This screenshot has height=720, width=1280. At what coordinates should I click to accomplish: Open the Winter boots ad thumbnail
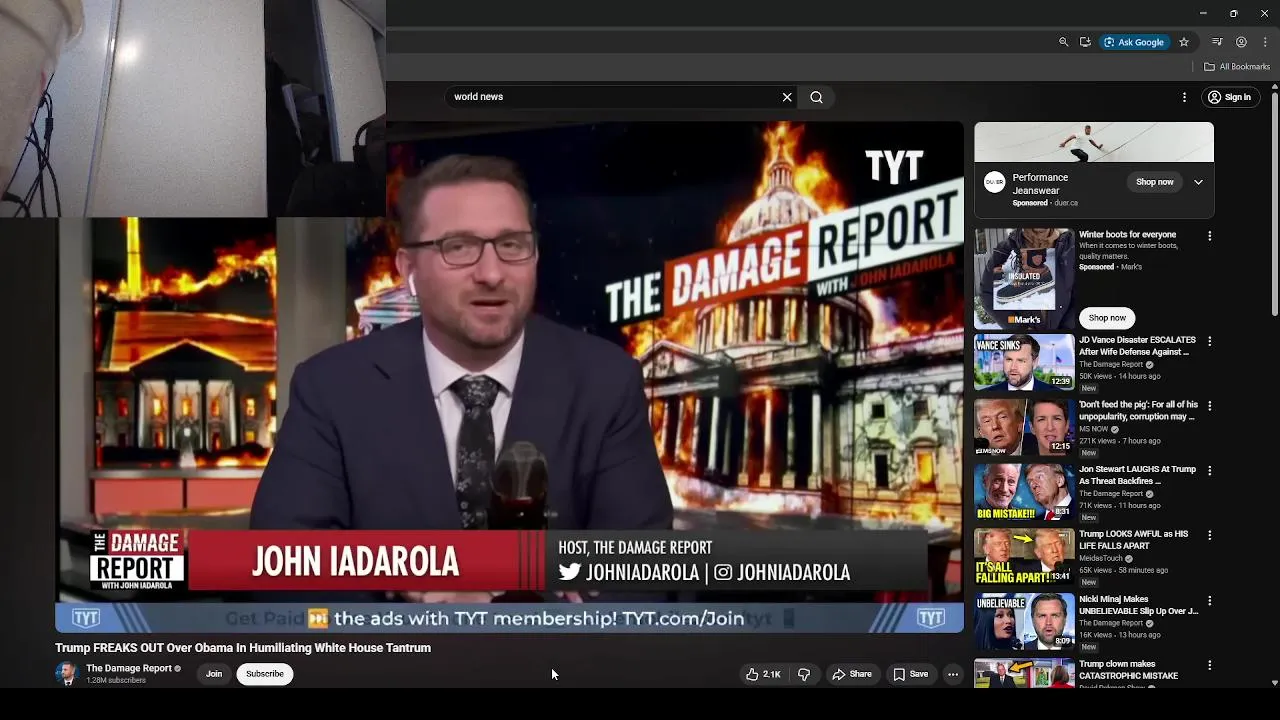pos(1024,278)
